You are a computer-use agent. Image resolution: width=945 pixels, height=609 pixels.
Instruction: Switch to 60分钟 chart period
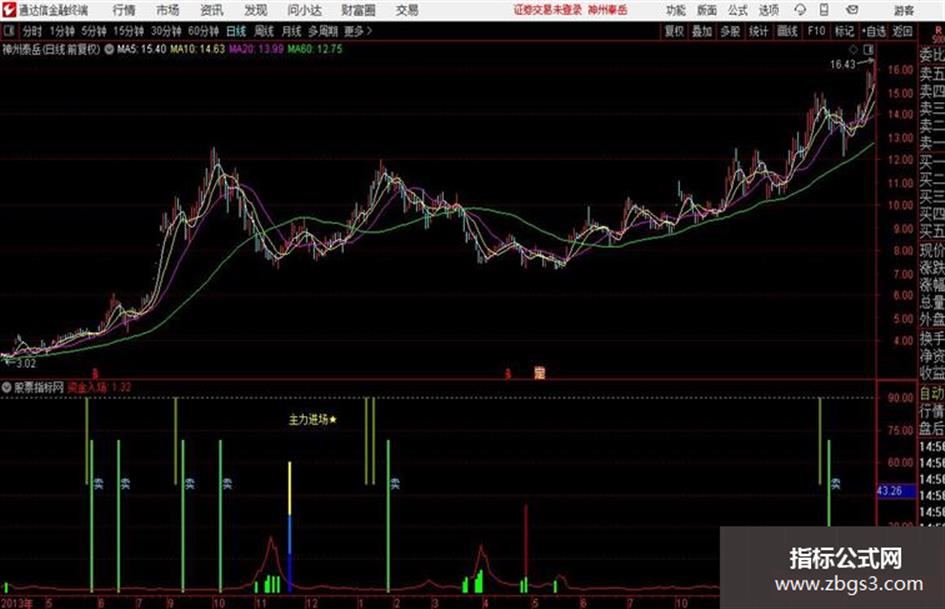(204, 31)
